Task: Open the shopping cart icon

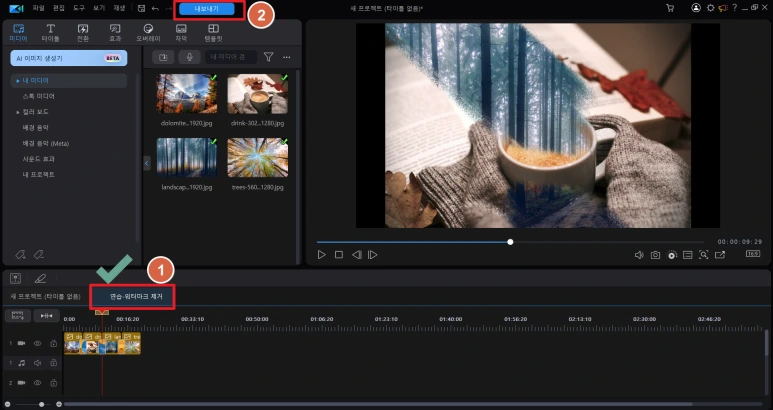Action: pos(670,8)
